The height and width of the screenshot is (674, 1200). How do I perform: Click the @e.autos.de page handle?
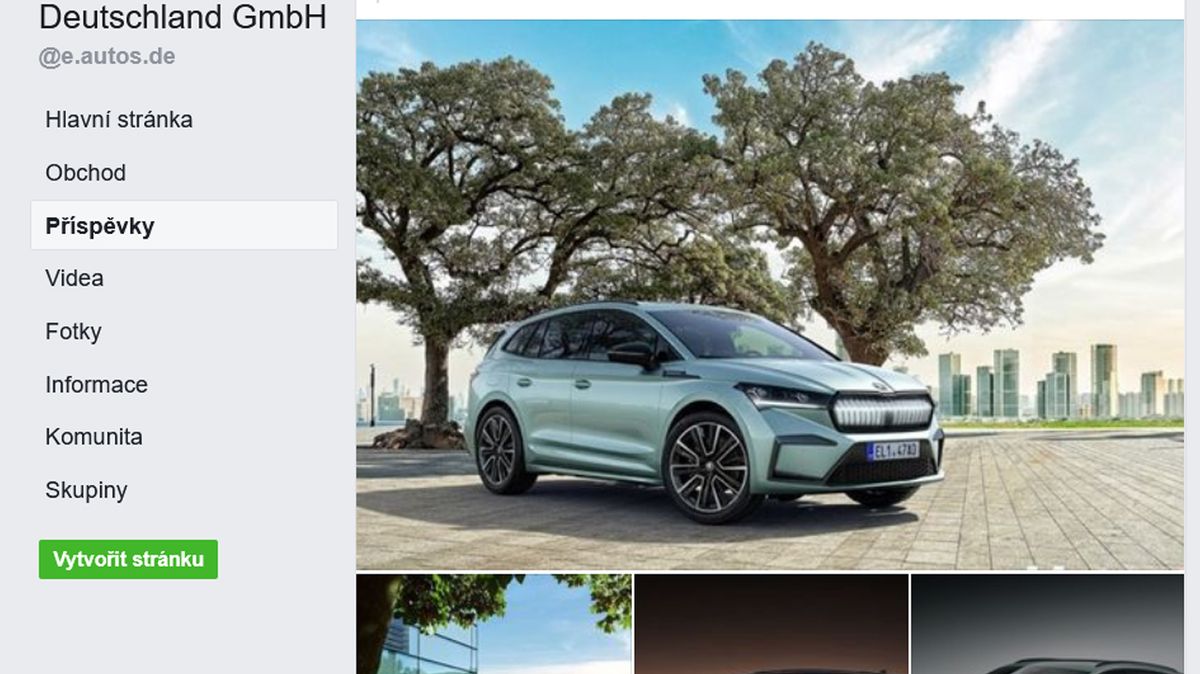pyautogui.click(x=107, y=57)
